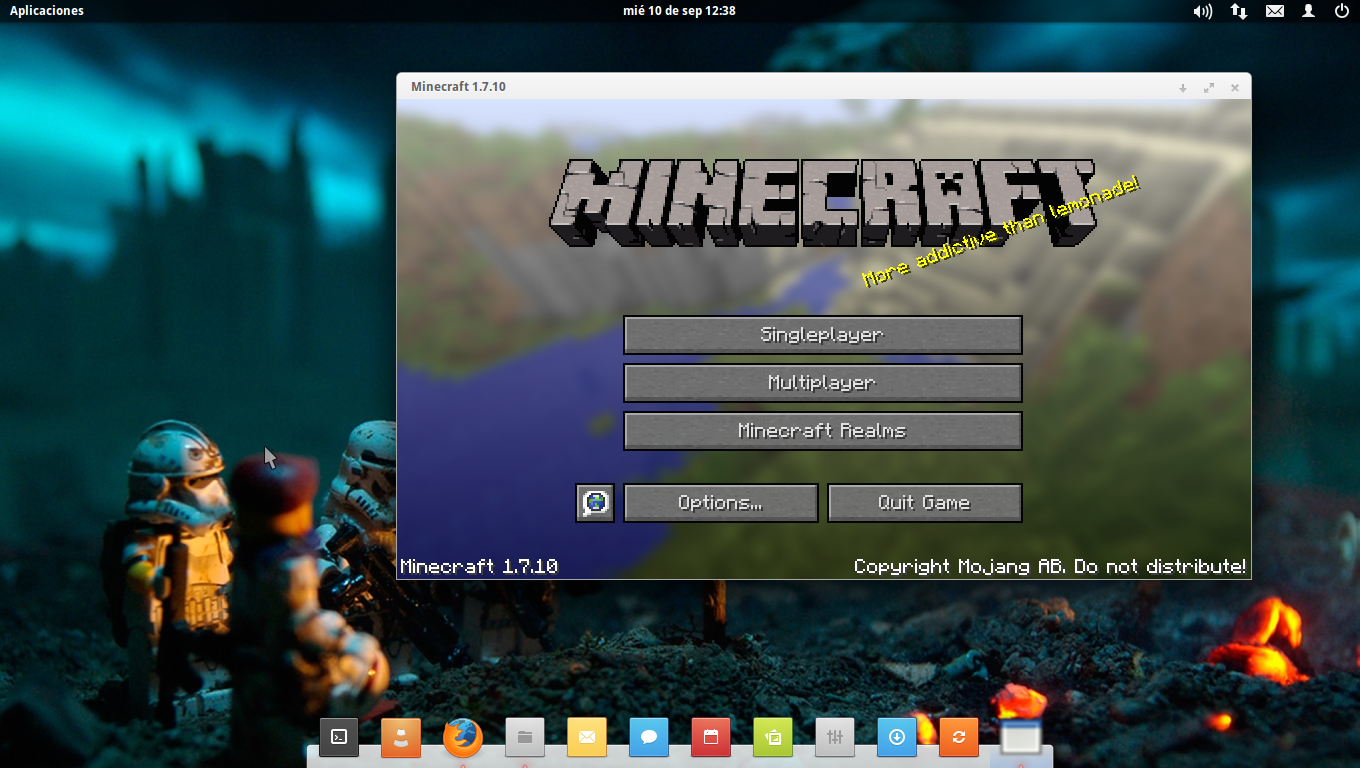
Task: Close the Minecraft 1.7.10 window
Action: pyautogui.click(x=1235, y=88)
